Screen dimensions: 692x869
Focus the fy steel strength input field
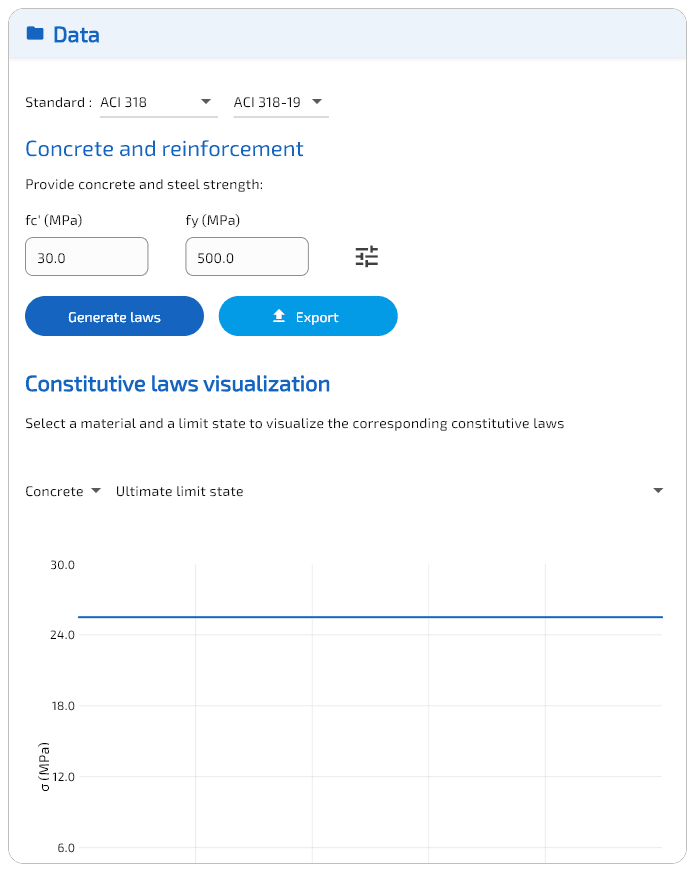coord(246,257)
